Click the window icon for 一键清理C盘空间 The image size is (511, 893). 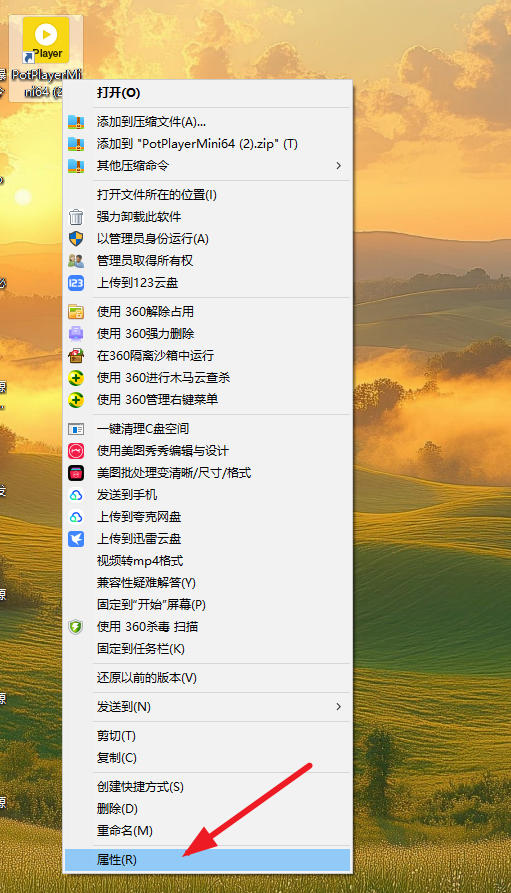tap(76, 429)
